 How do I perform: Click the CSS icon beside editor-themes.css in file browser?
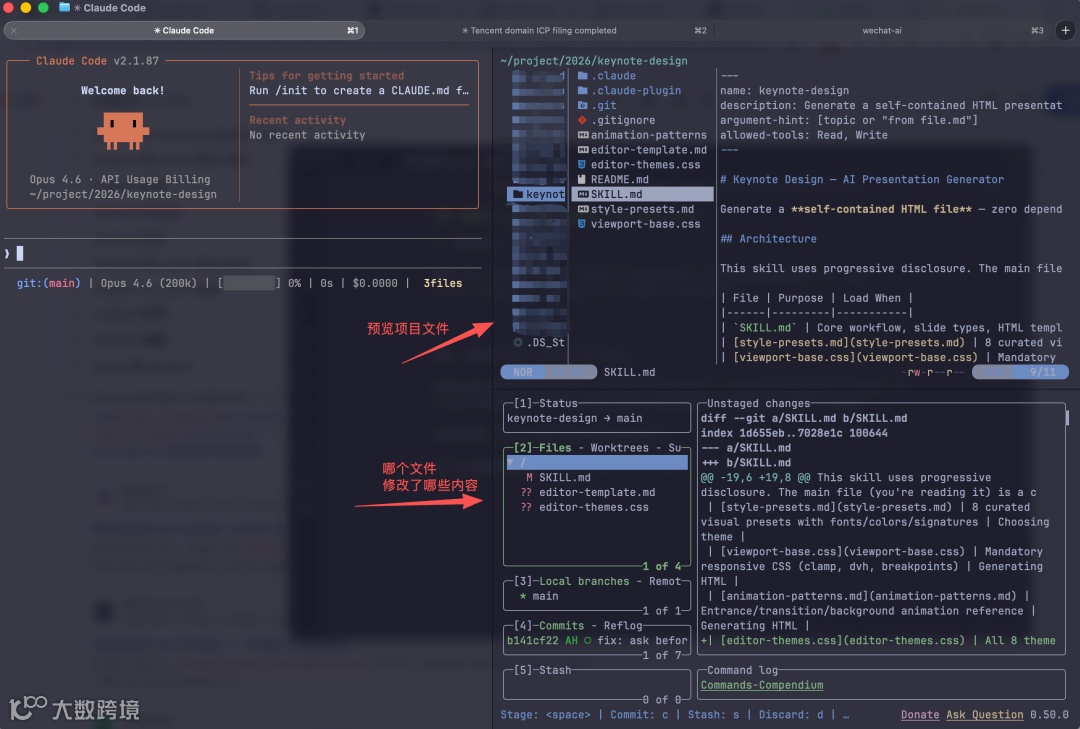pyautogui.click(x=583, y=165)
